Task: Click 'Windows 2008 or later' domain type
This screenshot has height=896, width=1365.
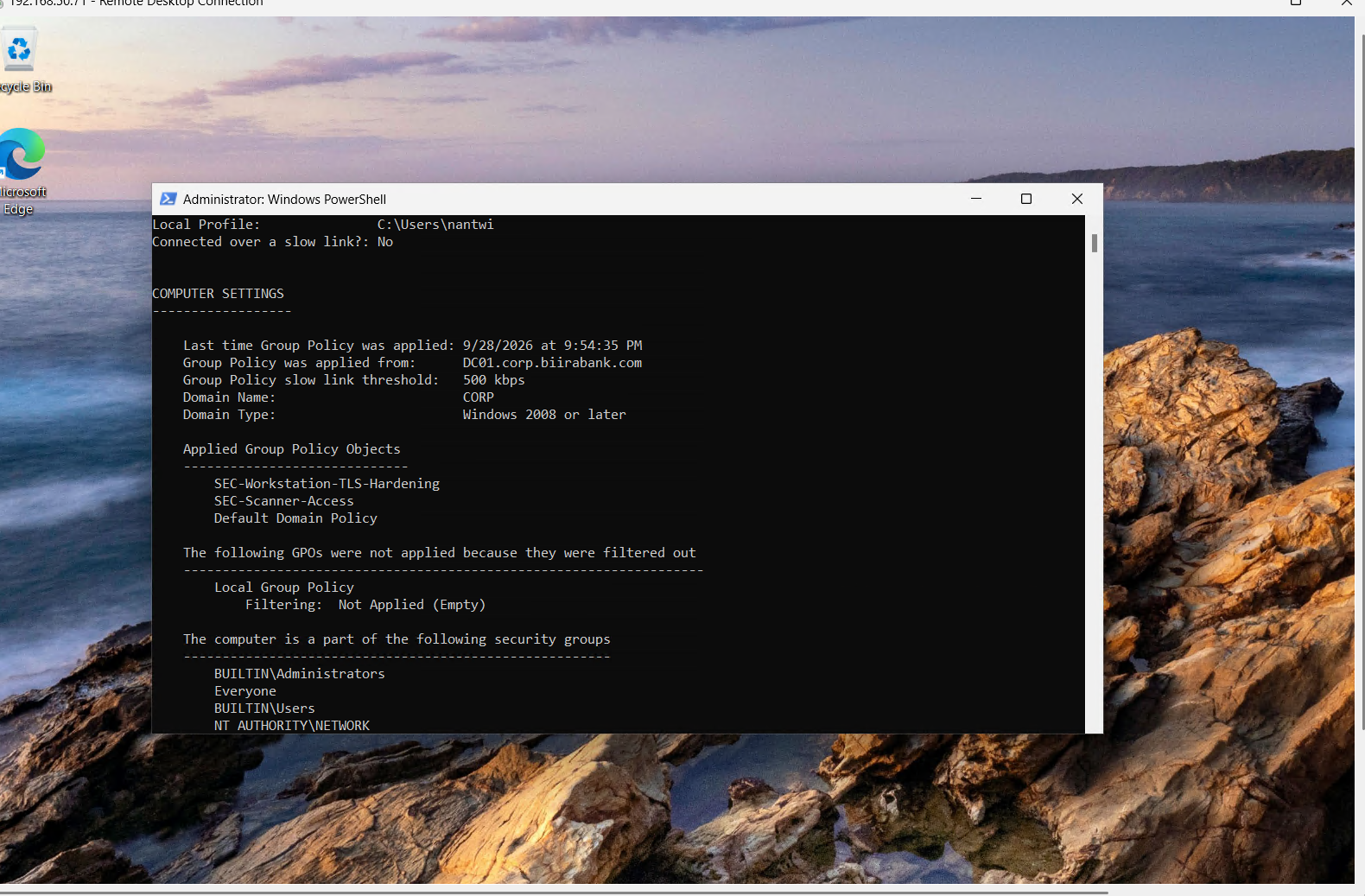Action: [544, 415]
